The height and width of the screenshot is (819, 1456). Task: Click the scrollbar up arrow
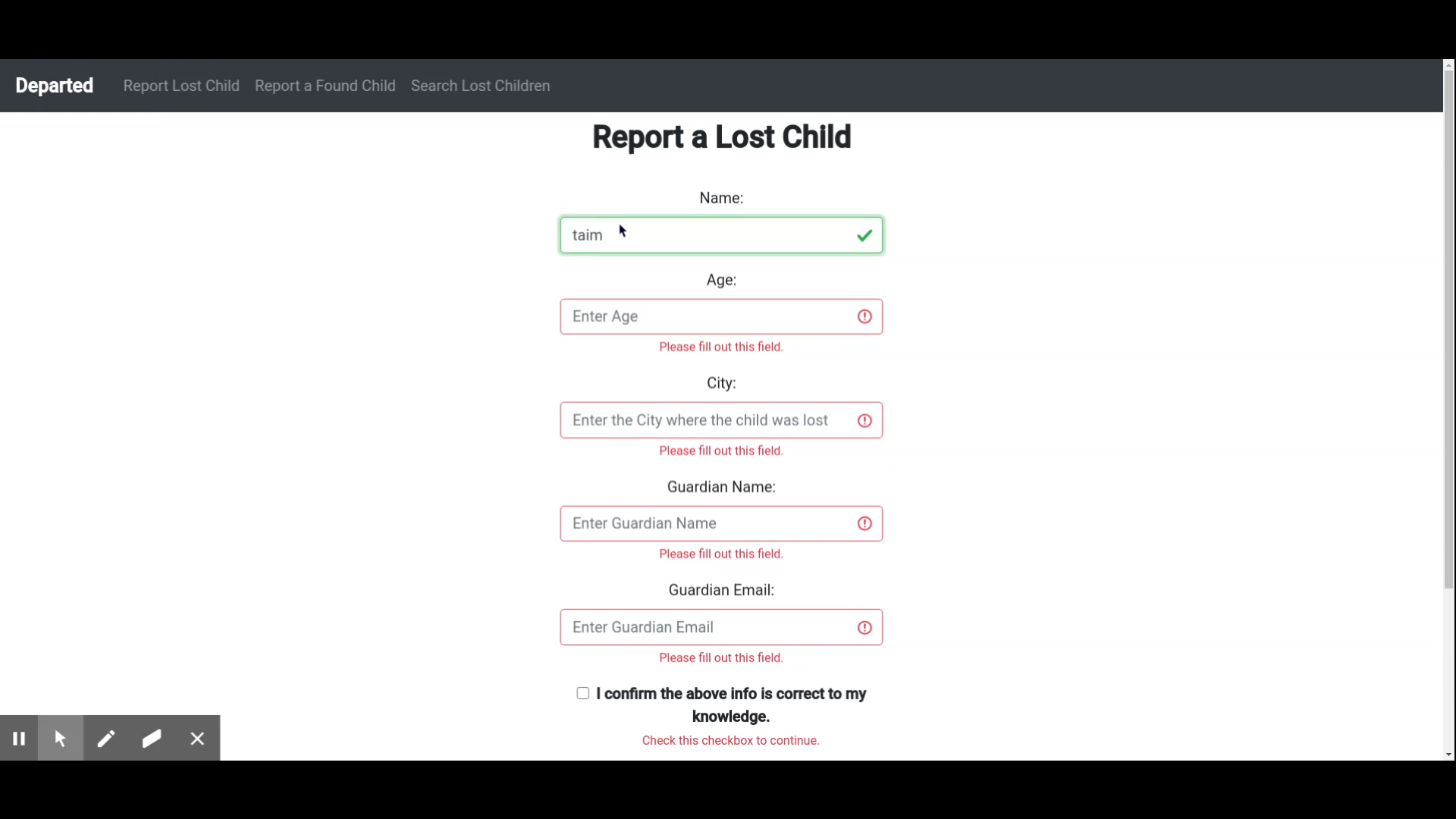point(1448,65)
